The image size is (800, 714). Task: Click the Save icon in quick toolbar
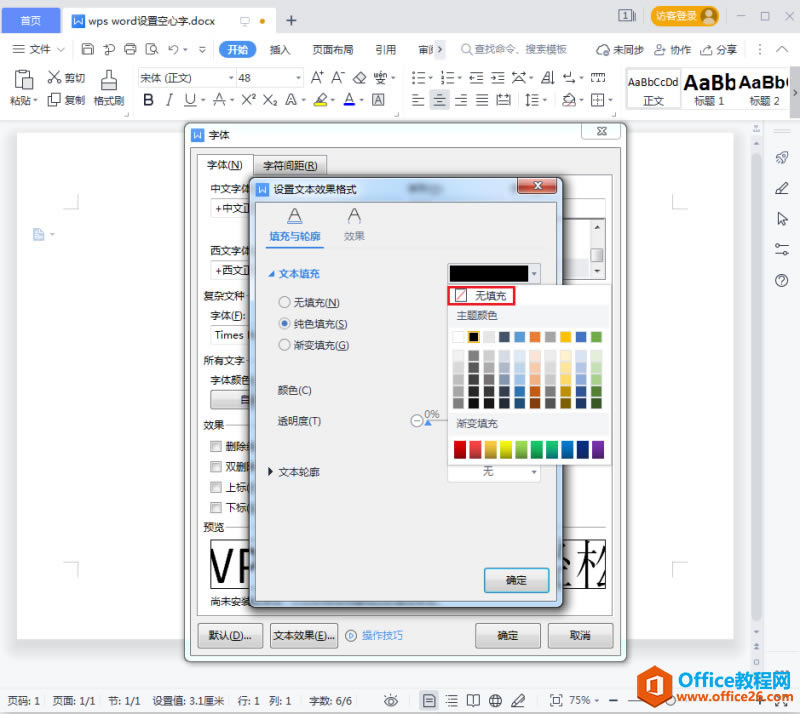pos(88,50)
